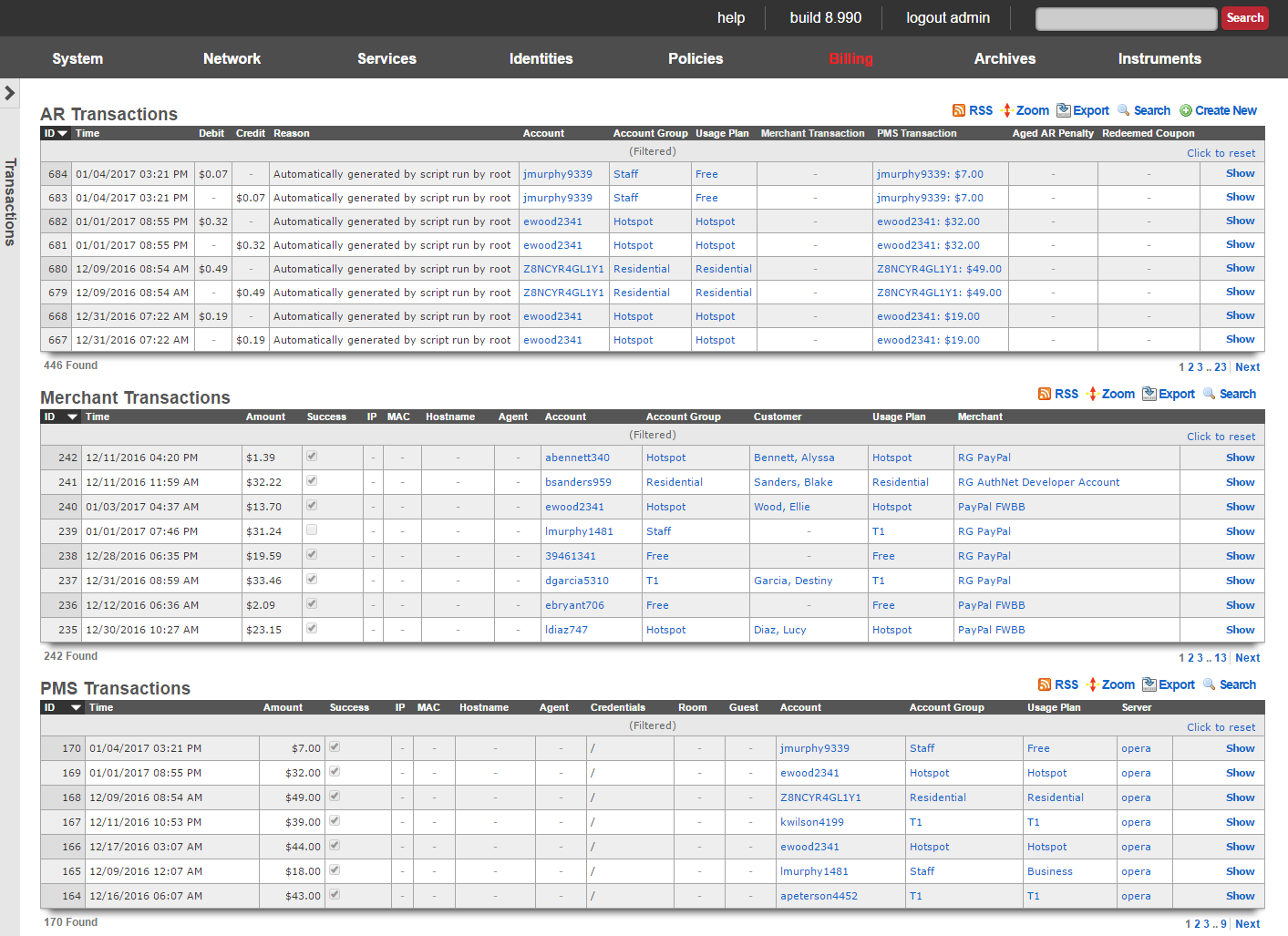The width and height of the screenshot is (1288, 936).
Task: Click the Export icon in AR Transactions
Action: (1063, 110)
